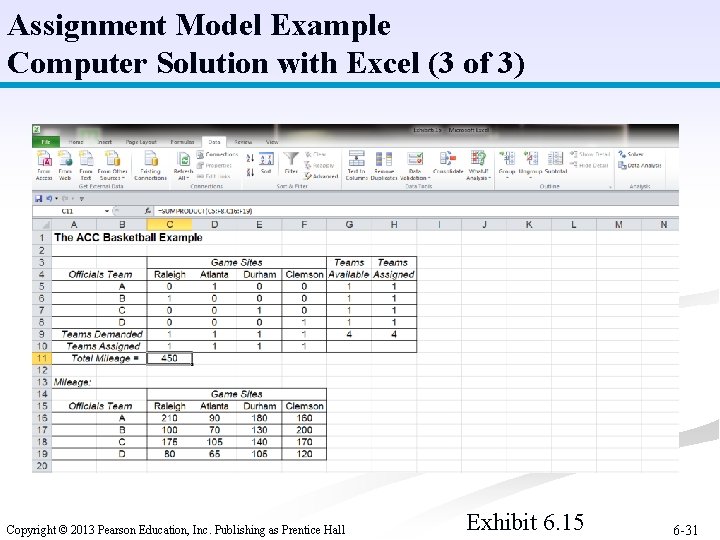Clear the current filter
This screenshot has width=720, height=540.
(315, 154)
